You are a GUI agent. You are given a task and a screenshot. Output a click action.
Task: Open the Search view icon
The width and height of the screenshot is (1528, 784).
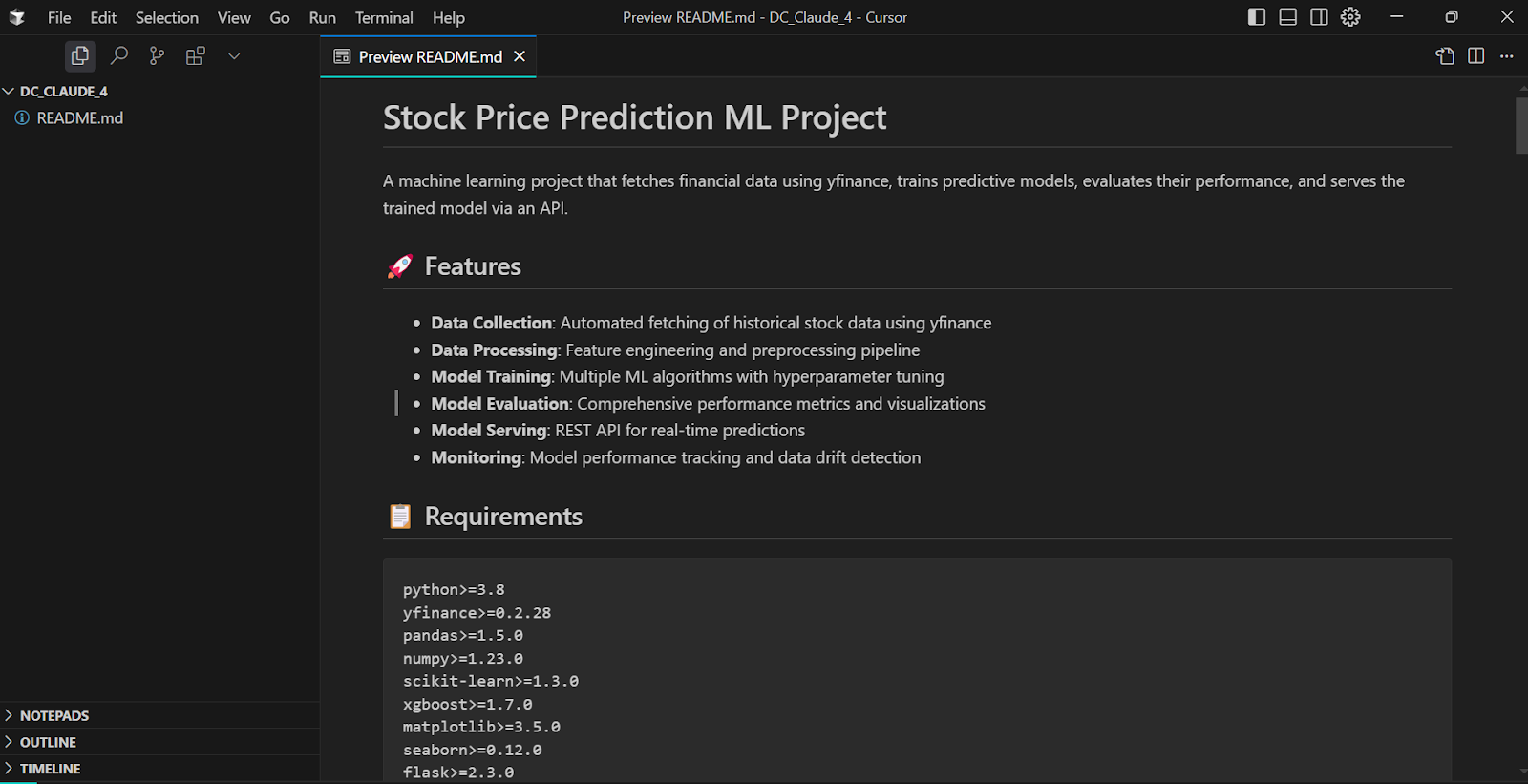(x=119, y=56)
